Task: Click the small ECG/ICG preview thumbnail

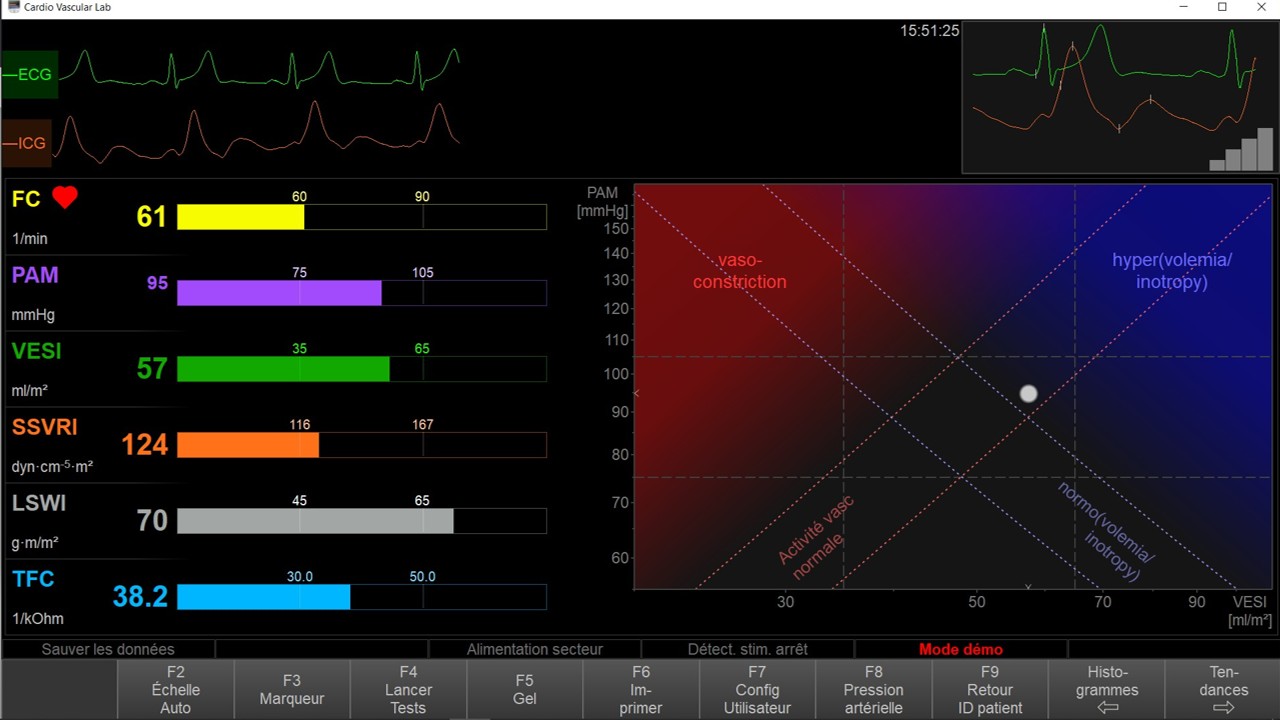Action: tap(1118, 95)
